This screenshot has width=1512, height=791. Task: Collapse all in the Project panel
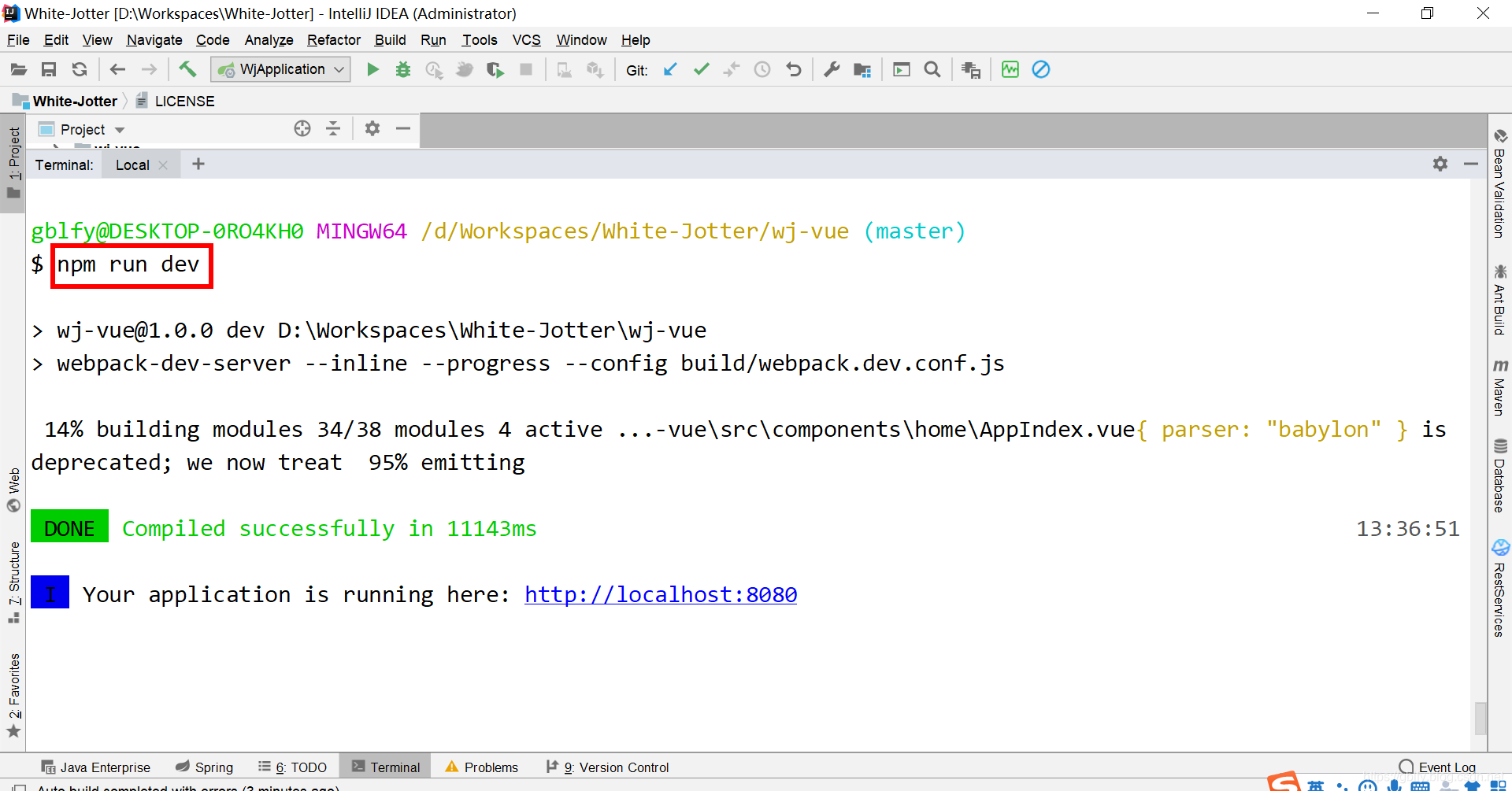(333, 129)
